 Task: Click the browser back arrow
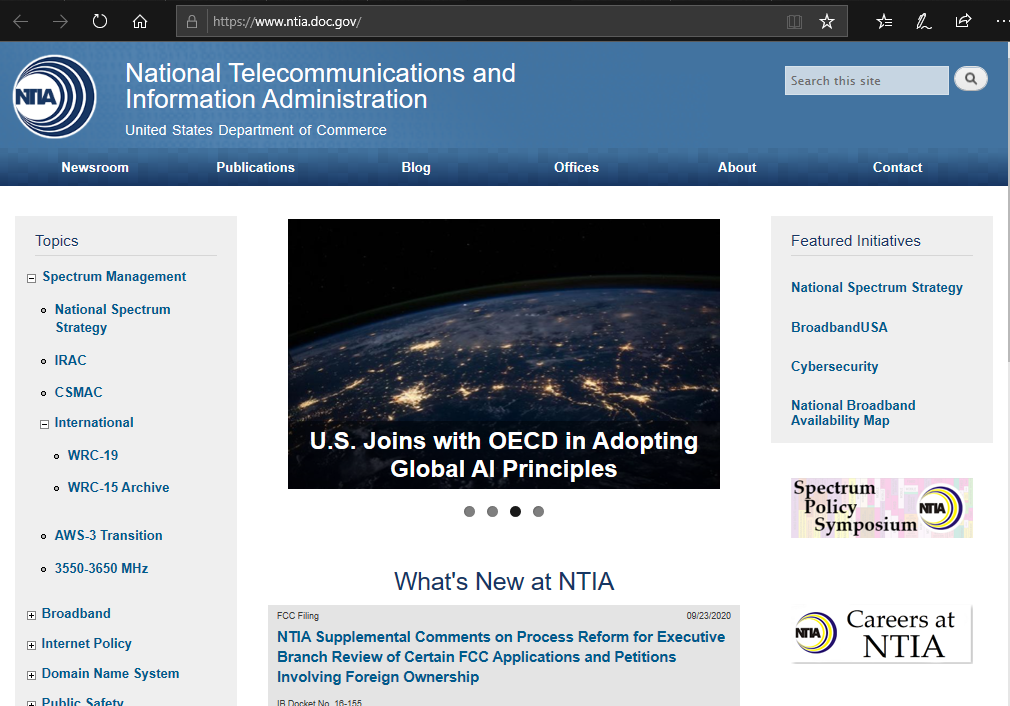tap(21, 22)
